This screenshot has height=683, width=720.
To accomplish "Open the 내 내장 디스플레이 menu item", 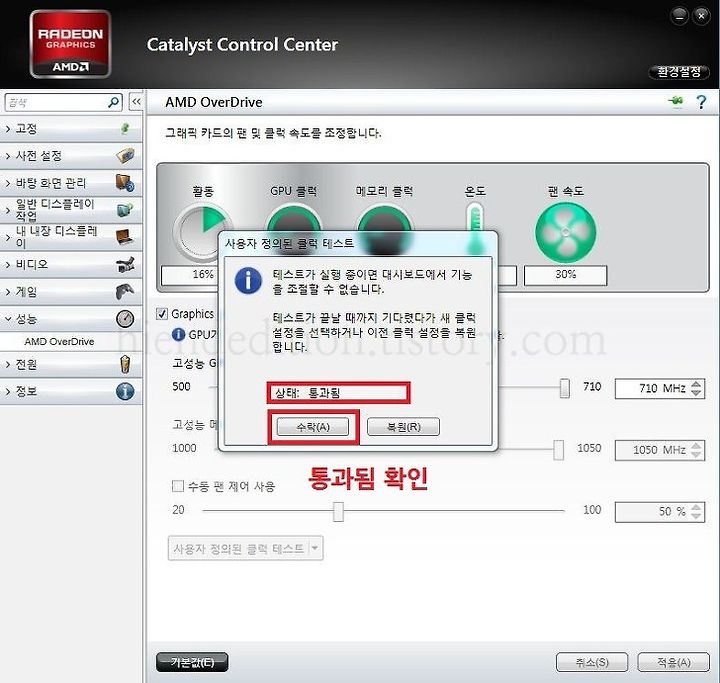I will click(71, 237).
